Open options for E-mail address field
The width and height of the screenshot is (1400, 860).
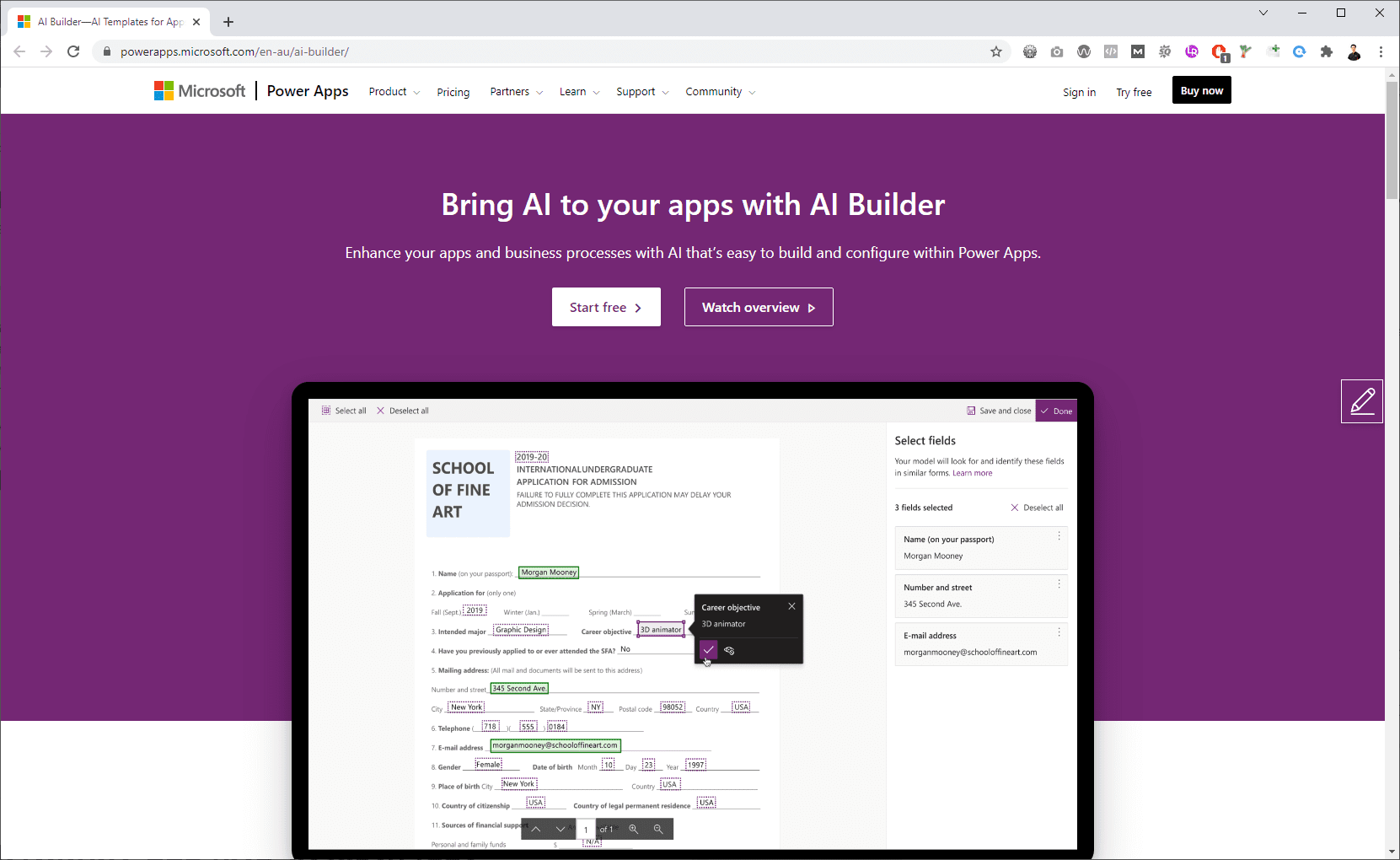(1059, 632)
